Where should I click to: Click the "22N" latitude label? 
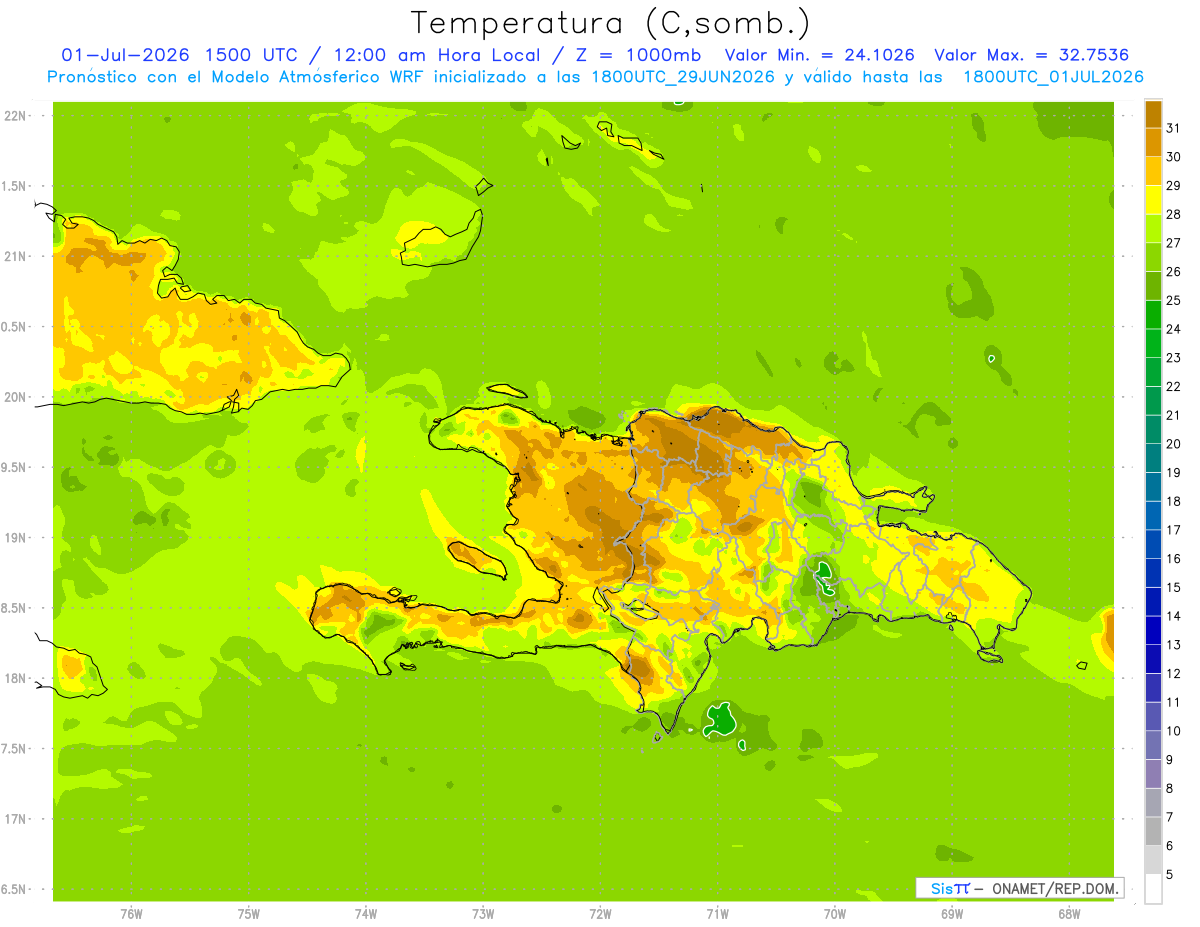pos(16,116)
